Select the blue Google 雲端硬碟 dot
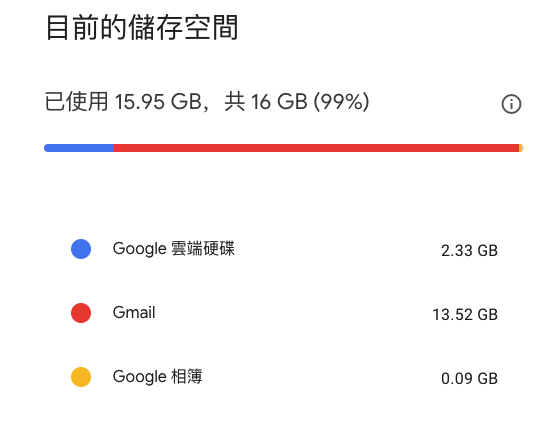This screenshot has height=422, width=555. [81, 249]
